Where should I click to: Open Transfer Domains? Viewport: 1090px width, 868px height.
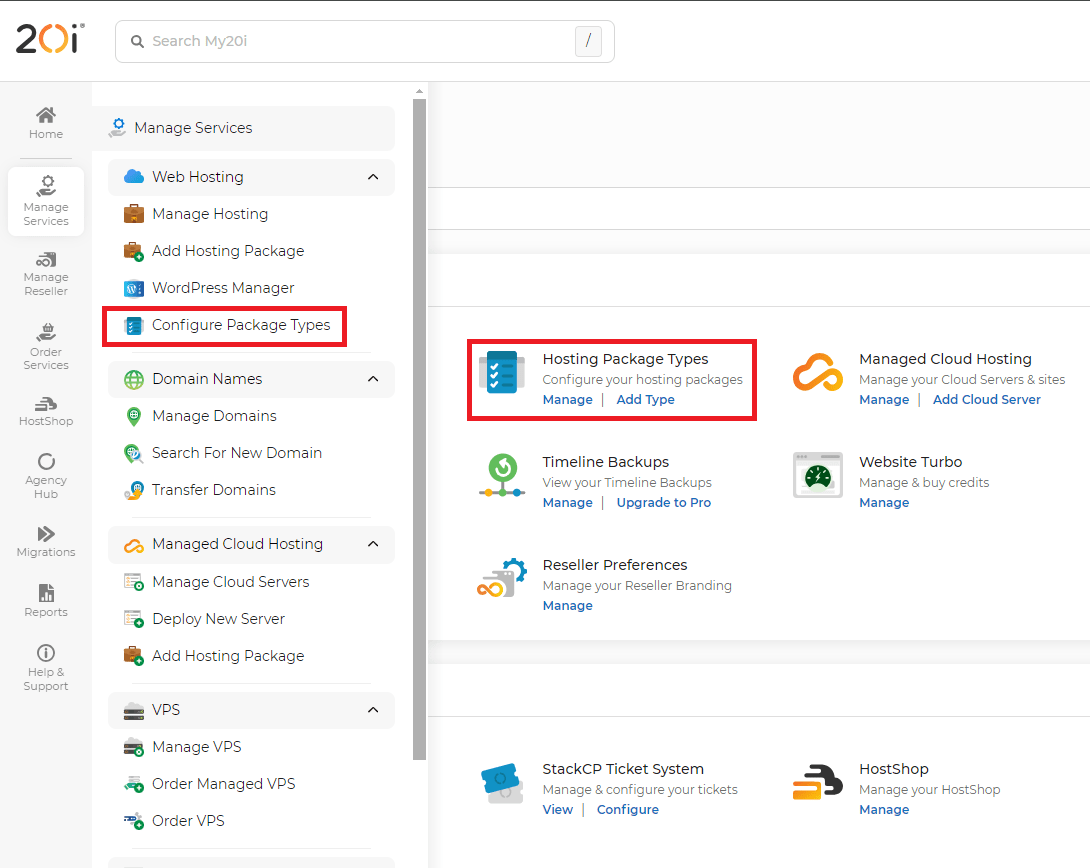(200, 490)
